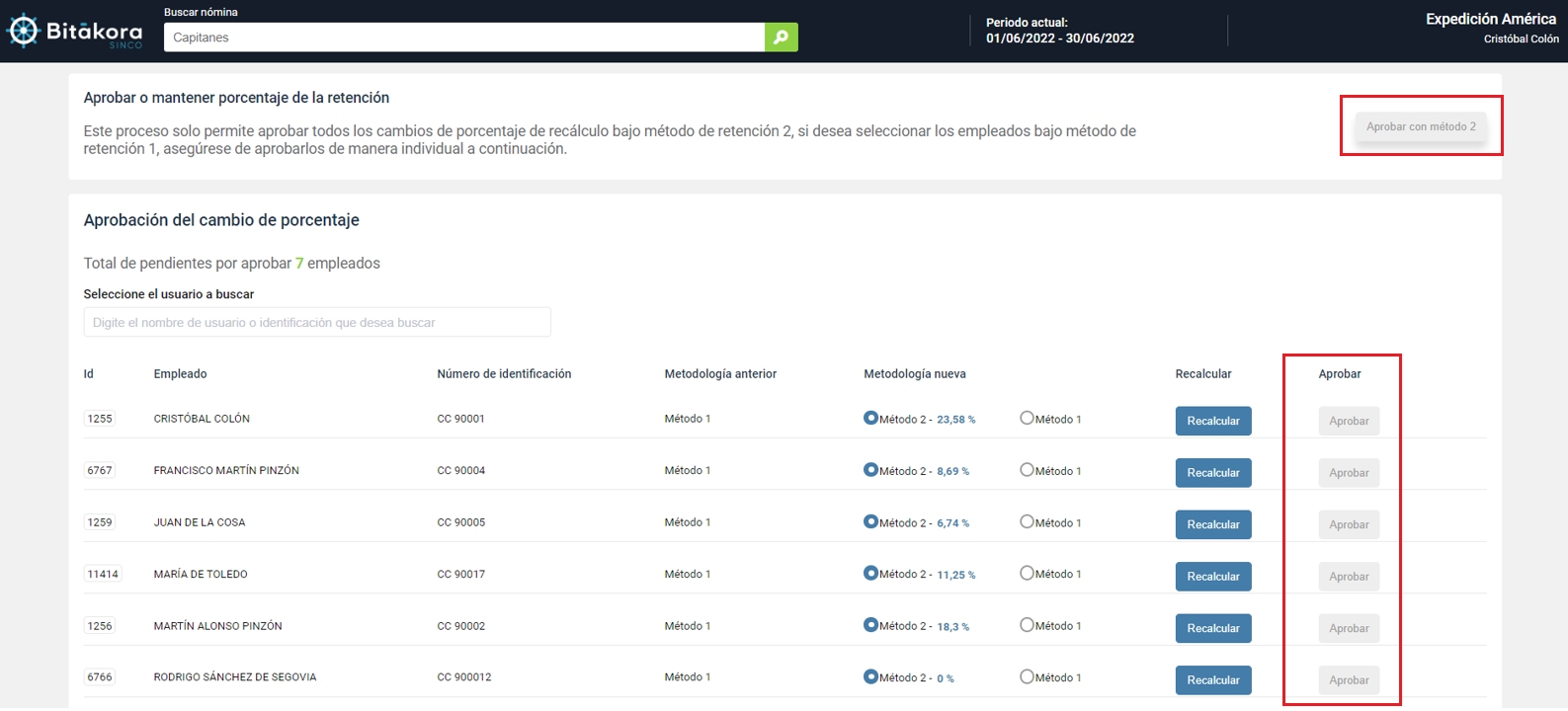
Task: Click Id badge 6766
Action: pos(100,677)
